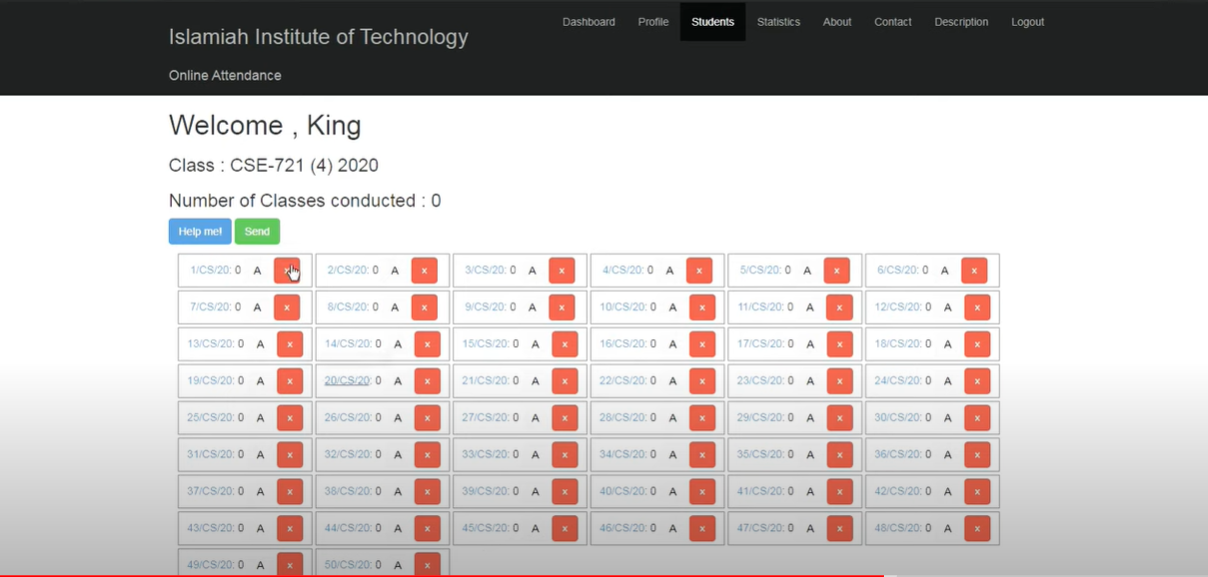Toggle the A marker beside 14/CS/20
The width and height of the screenshot is (1208, 577).
[x=396, y=344]
